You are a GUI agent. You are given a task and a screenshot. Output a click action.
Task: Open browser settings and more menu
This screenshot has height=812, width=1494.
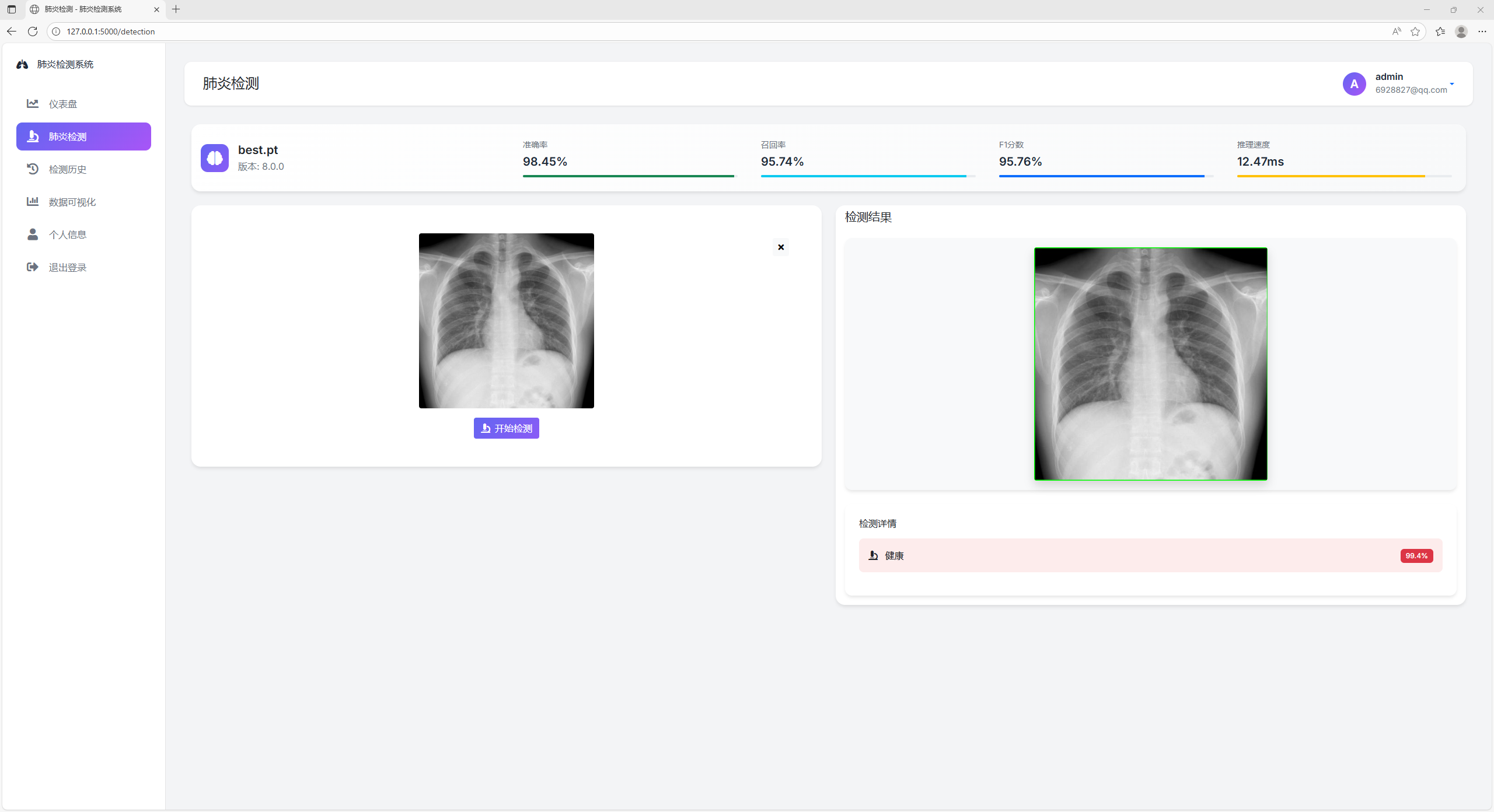[1482, 32]
